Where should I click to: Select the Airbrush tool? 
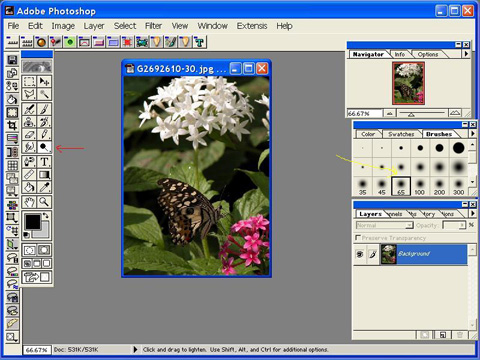pyautogui.click(x=29, y=109)
